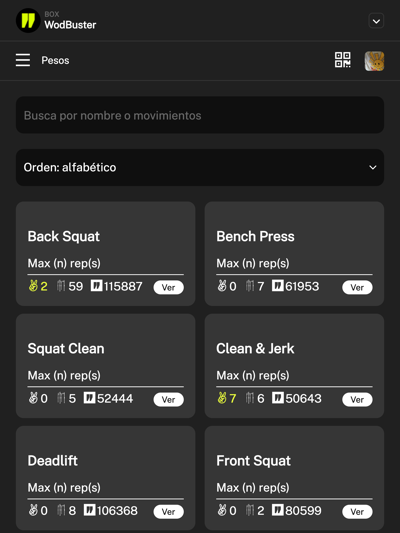
Task: Click the W ranking icon on Front Squat
Action: [277, 510]
